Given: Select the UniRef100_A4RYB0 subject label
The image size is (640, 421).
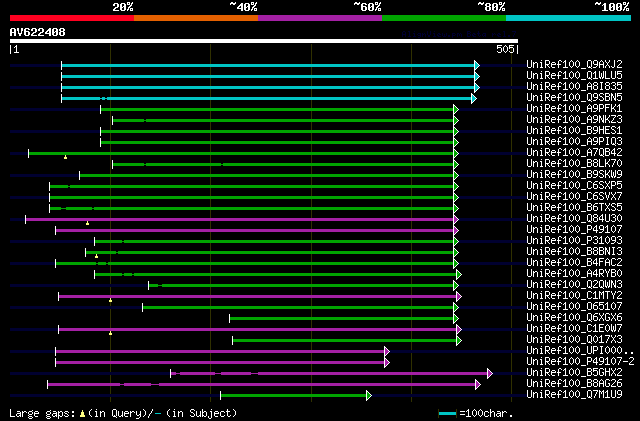Looking at the screenshot, I should [574, 274].
